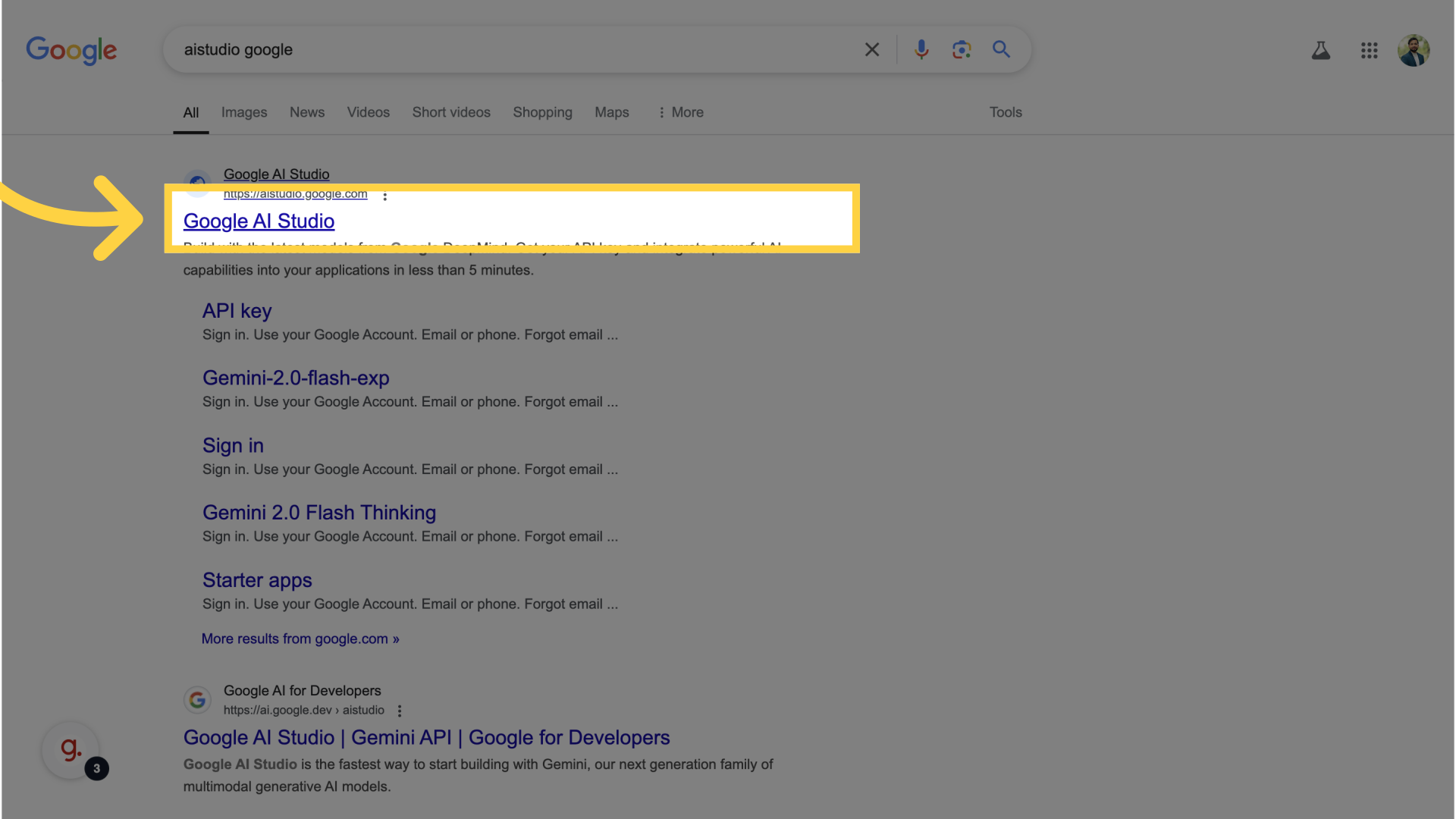Open the Tools options
The height and width of the screenshot is (819, 1456).
point(1006,112)
